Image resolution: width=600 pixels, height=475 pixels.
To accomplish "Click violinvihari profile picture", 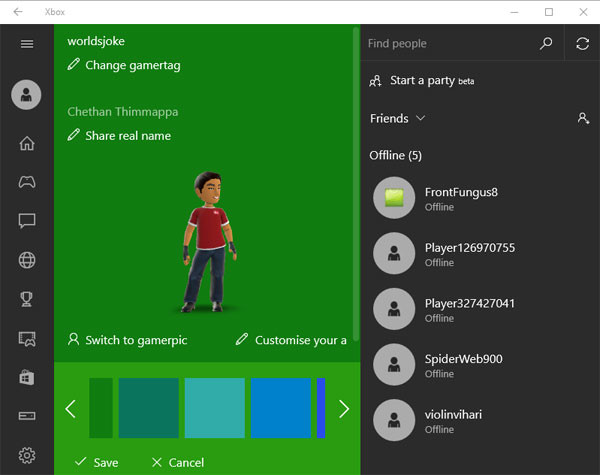I will click(x=394, y=420).
